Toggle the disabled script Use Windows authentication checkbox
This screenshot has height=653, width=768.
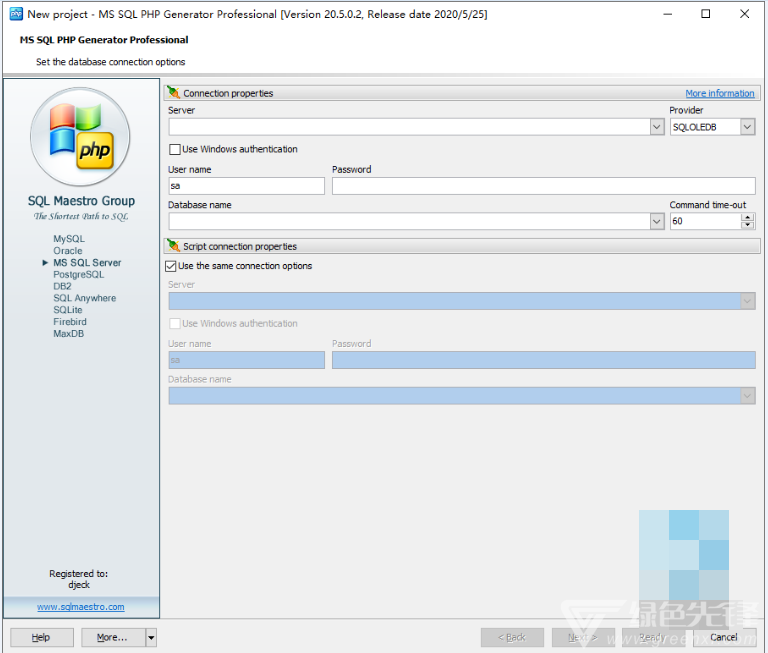174,323
